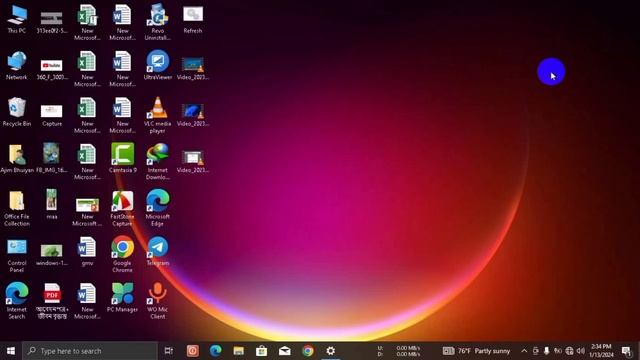This screenshot has height=360, width=640.
Task: Select the WO Mic Client shortcut
Action: (158, 301)
